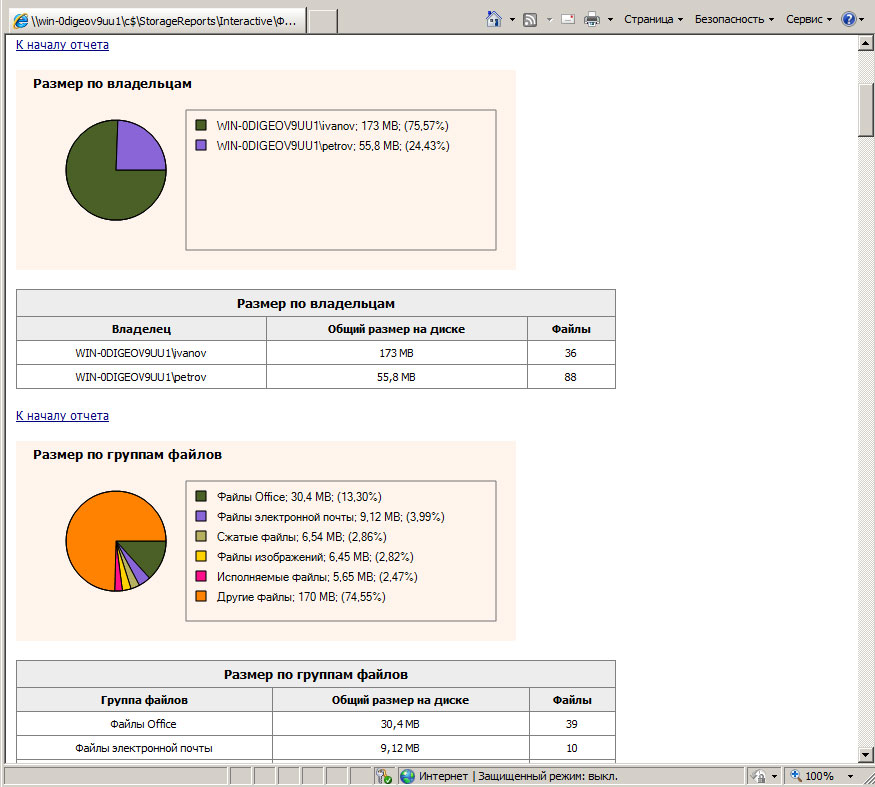The height and width of the screenshot is (787, 875).
Task: Click 'К началу отчета' link below owners table
Action: click(x=62, y=416)
